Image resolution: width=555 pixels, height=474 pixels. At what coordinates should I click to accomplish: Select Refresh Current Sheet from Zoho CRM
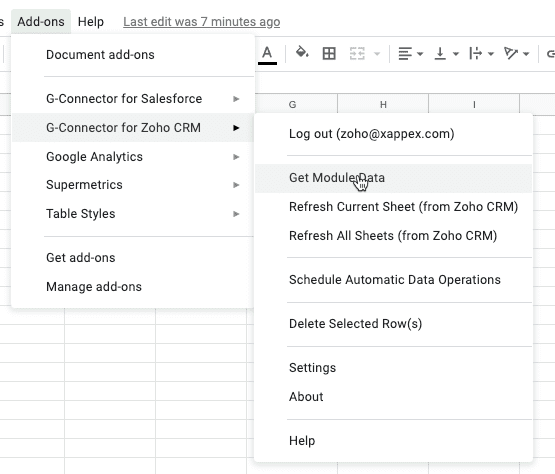(x=394, y=207)
